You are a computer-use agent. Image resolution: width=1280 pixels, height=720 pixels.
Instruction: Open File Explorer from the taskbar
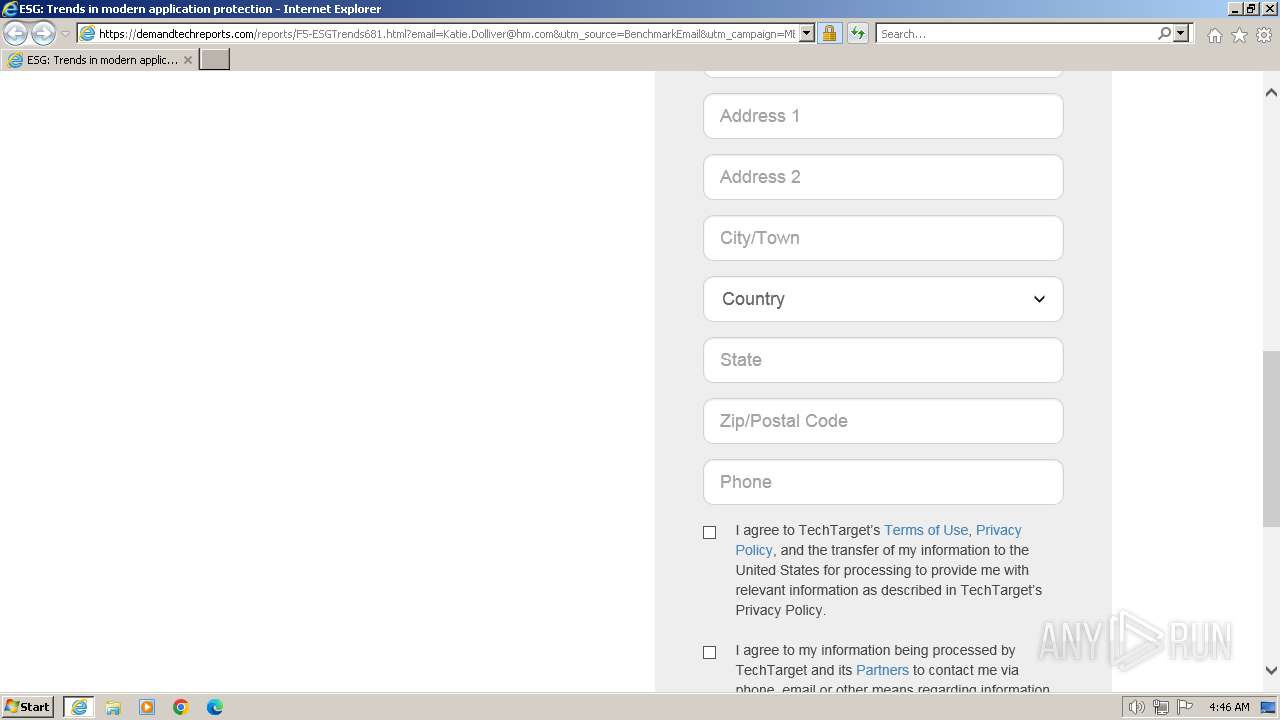coord(113,707)
